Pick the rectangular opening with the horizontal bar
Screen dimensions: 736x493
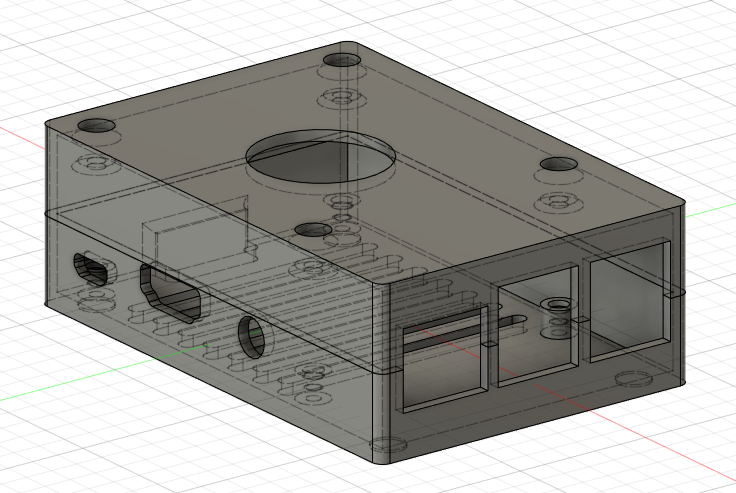444,358
